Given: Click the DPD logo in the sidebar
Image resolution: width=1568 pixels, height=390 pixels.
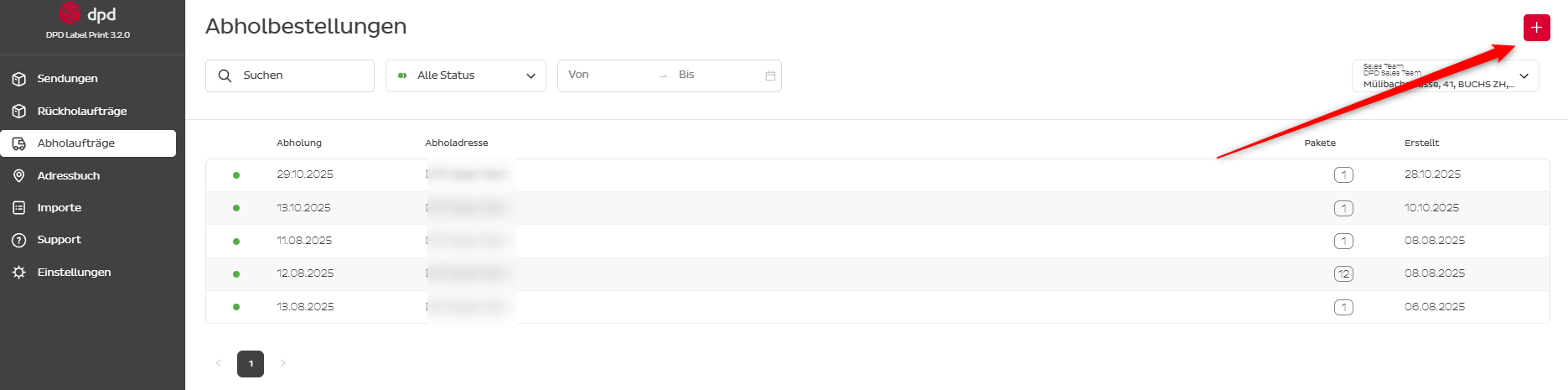Looking at the screenshot, I should click(x=88, y=14).
